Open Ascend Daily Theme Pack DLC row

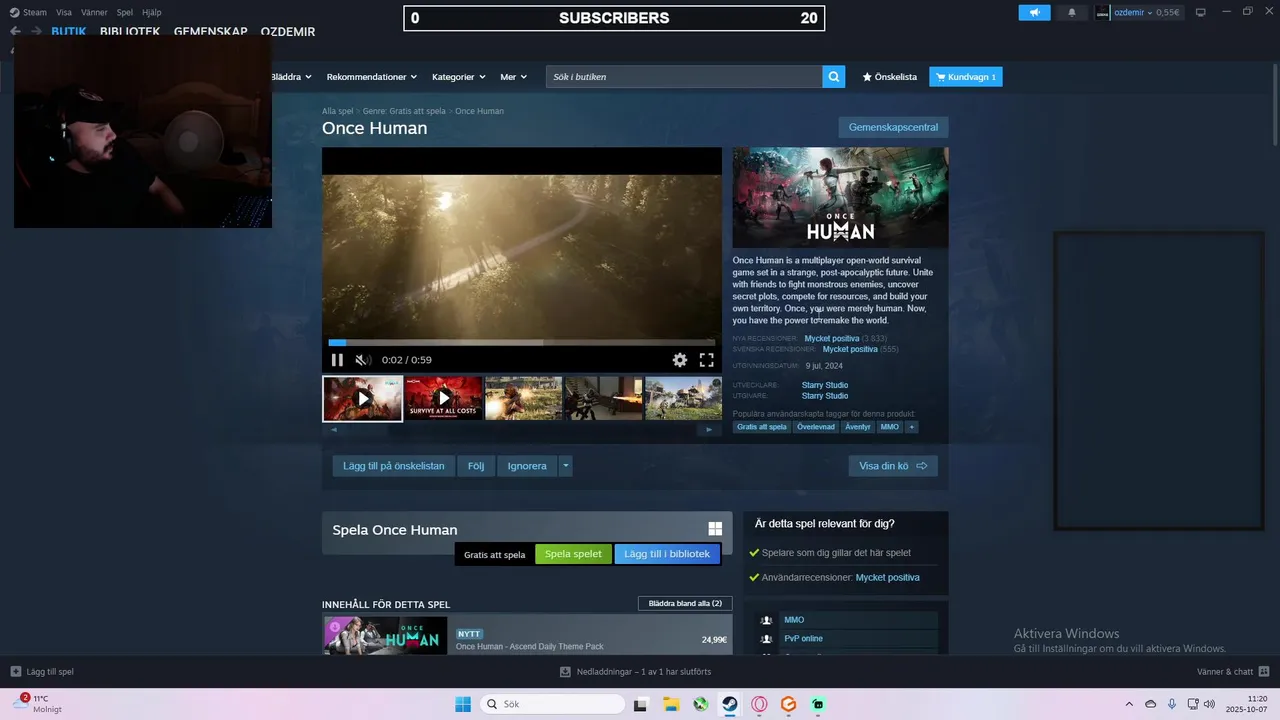click(527, 634)
